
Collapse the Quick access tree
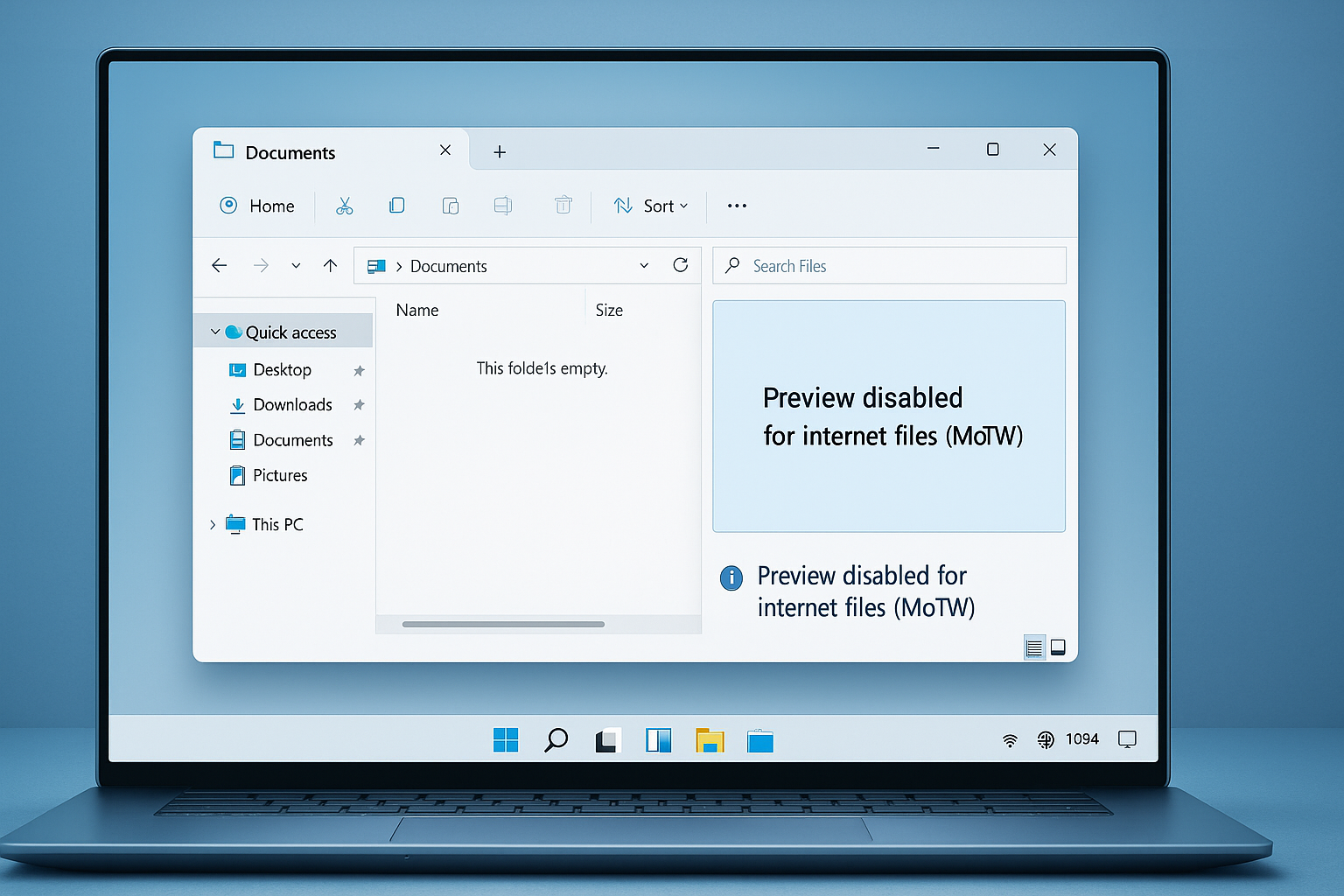click(215, 332)
